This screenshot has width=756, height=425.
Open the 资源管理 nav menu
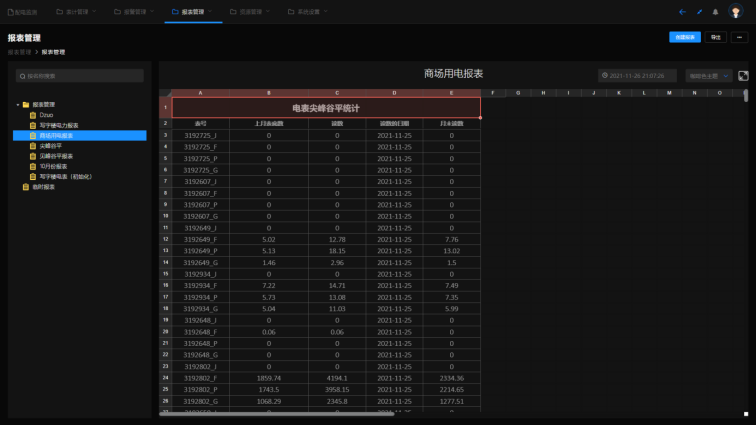(250, 12)
